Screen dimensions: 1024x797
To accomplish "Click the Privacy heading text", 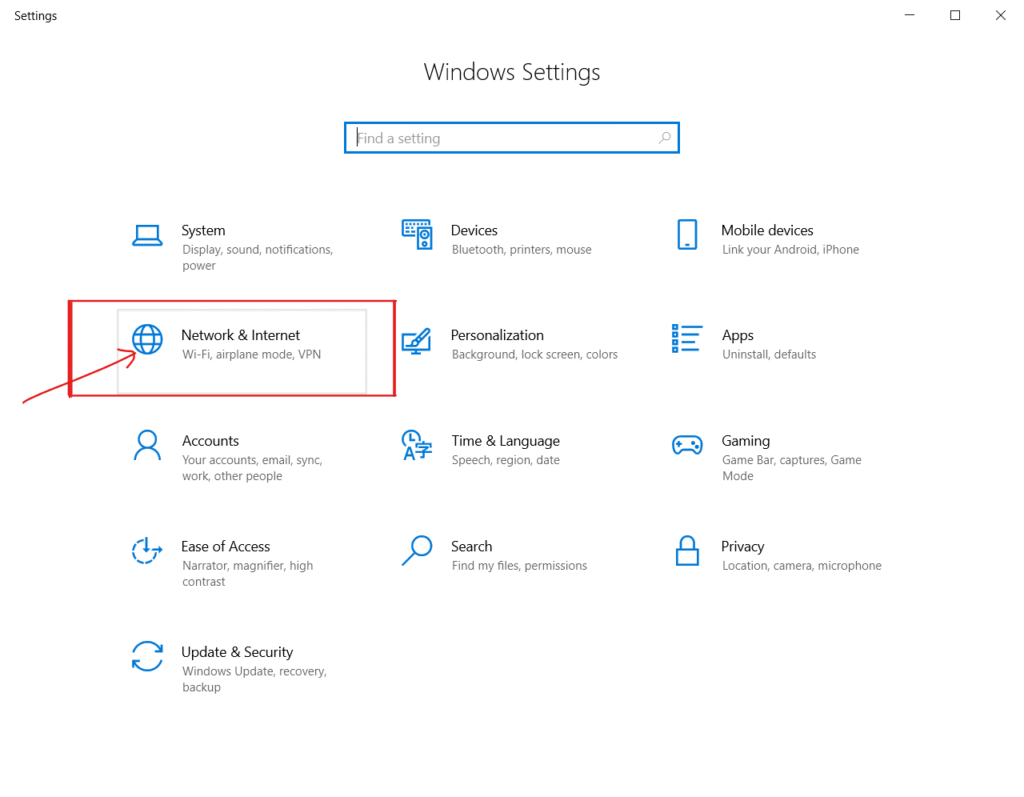I will (742, 546).
